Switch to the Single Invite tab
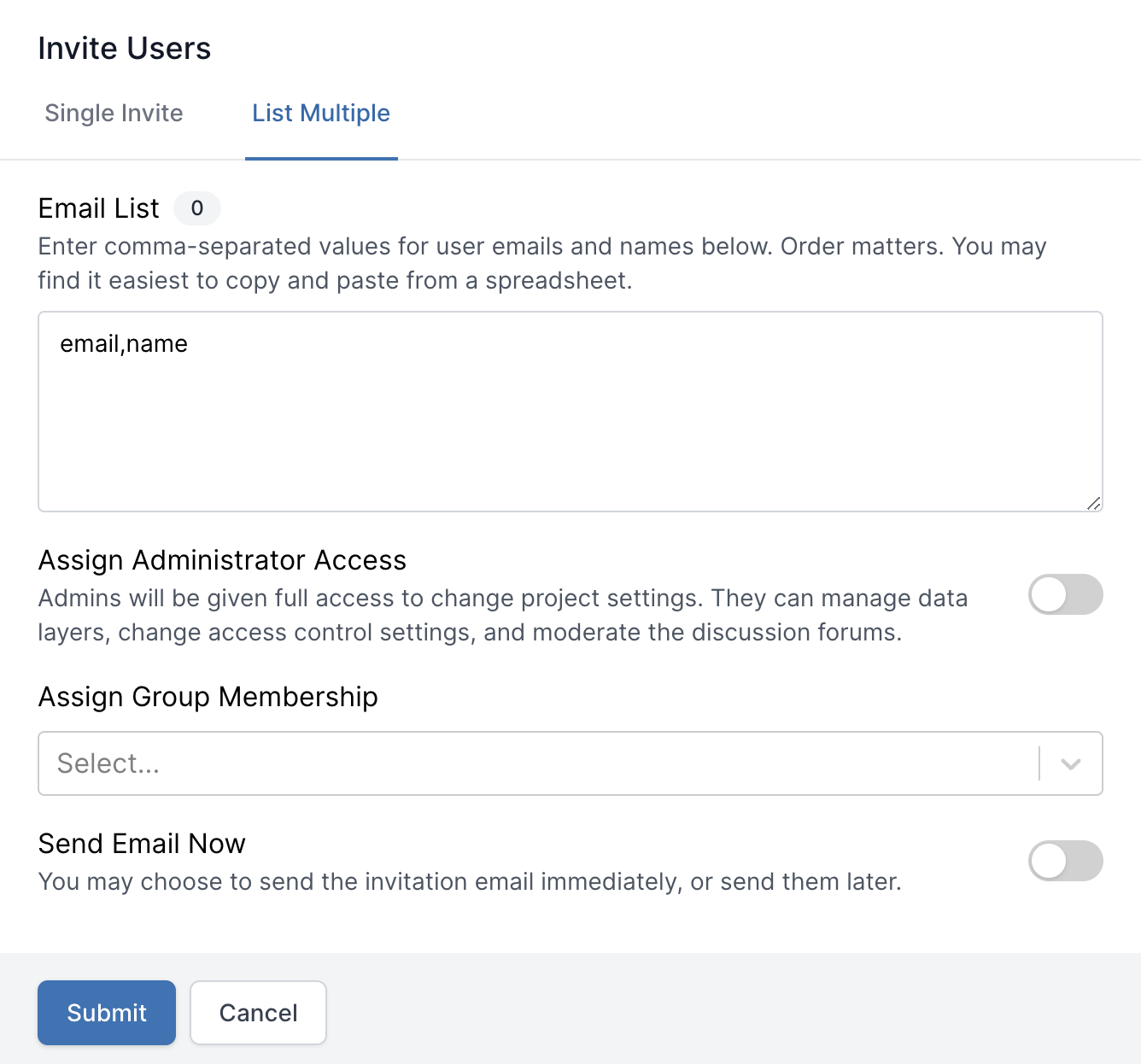 [x=114, y=114]
